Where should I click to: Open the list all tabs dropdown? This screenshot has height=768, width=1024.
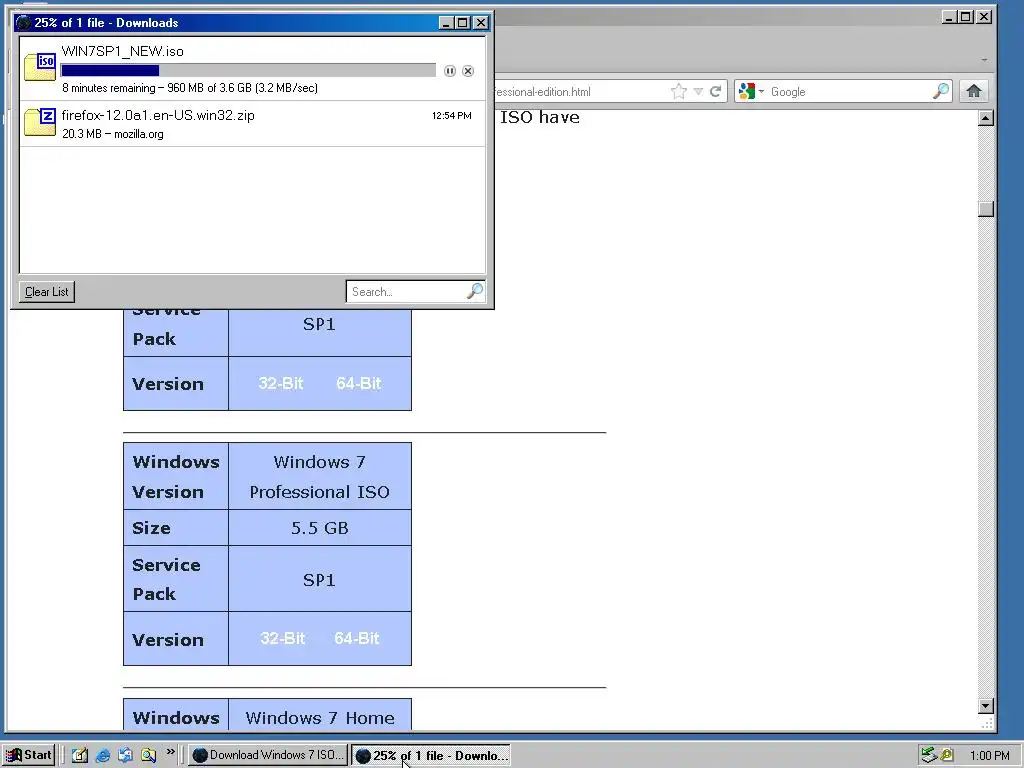point(984,60)
